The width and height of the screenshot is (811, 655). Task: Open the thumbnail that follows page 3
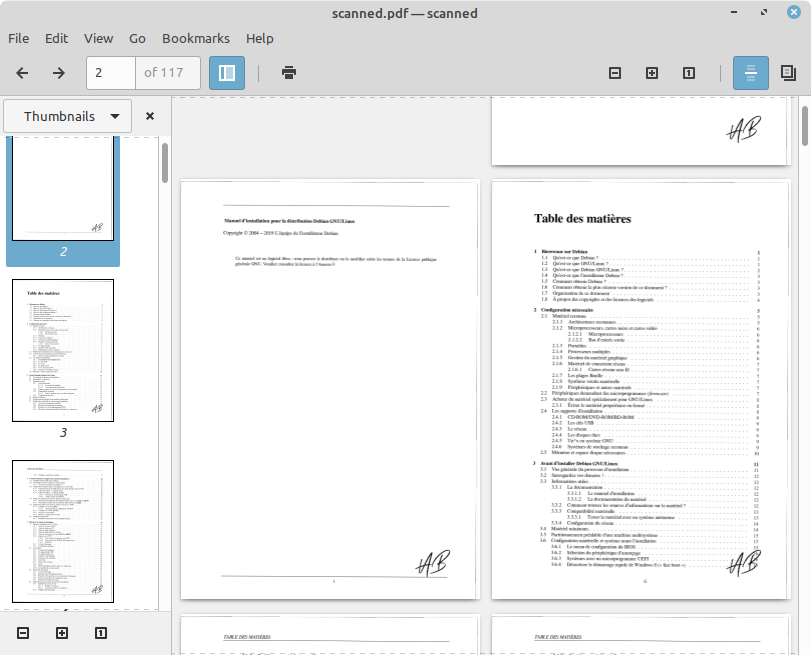(x=63, y=531)
